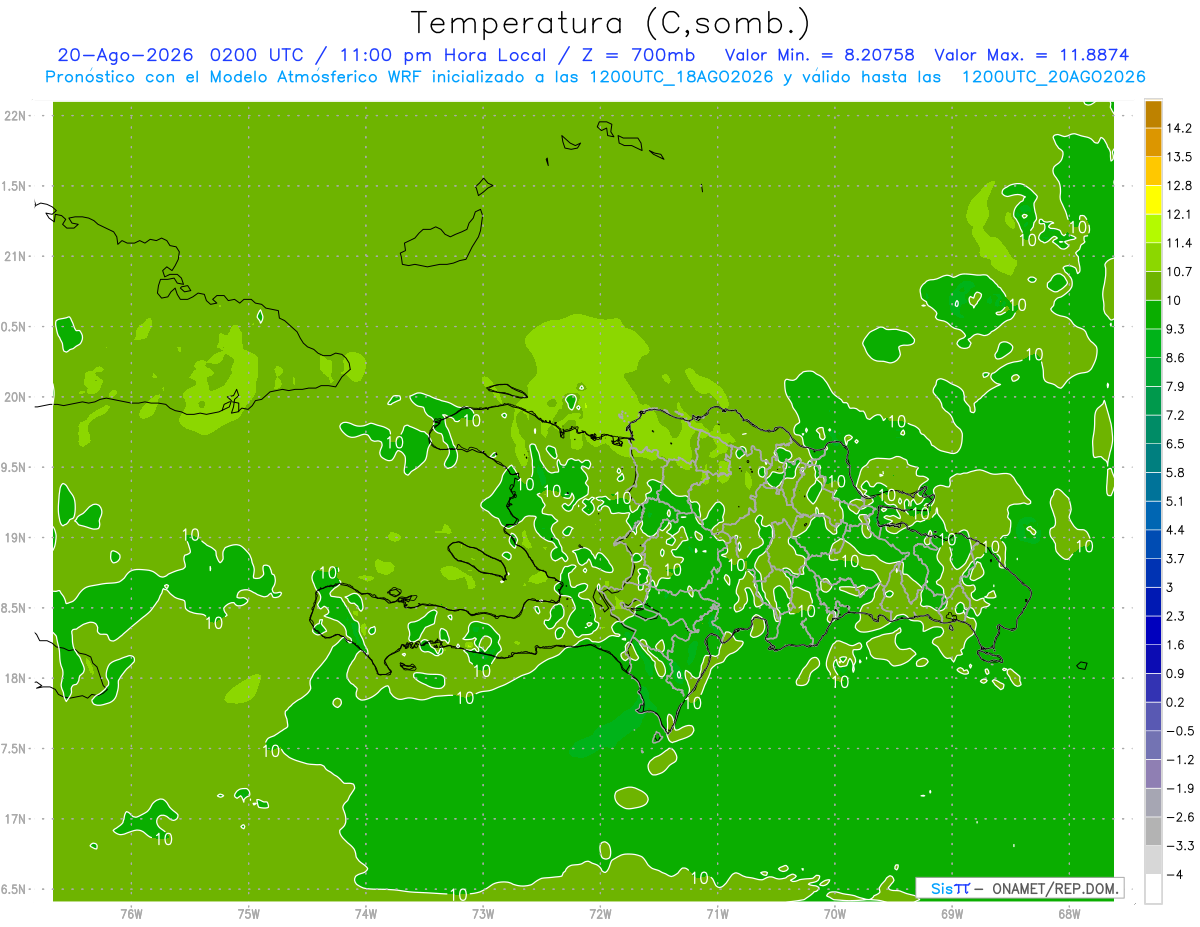Select the yellow swatch between 12.1 and 12.8
Image resolution: width=1200 pixels, height=927 pixels.
(x=1153, y=199)
